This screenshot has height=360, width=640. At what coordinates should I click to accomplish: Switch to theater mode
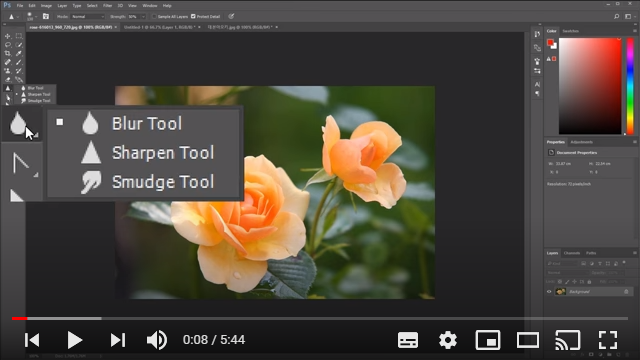click(528, 340)
